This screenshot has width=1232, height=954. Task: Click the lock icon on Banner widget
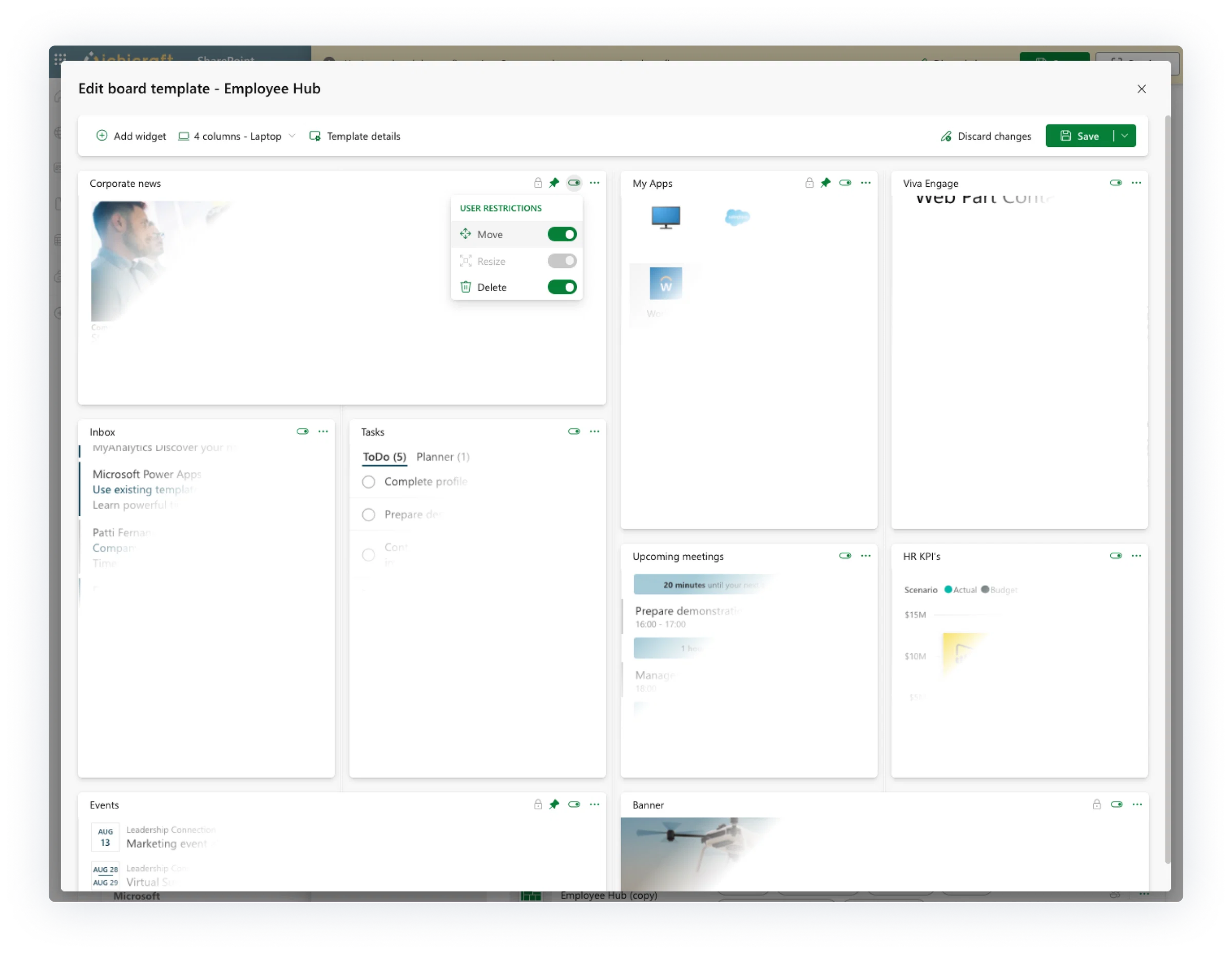click(1096, 804)
